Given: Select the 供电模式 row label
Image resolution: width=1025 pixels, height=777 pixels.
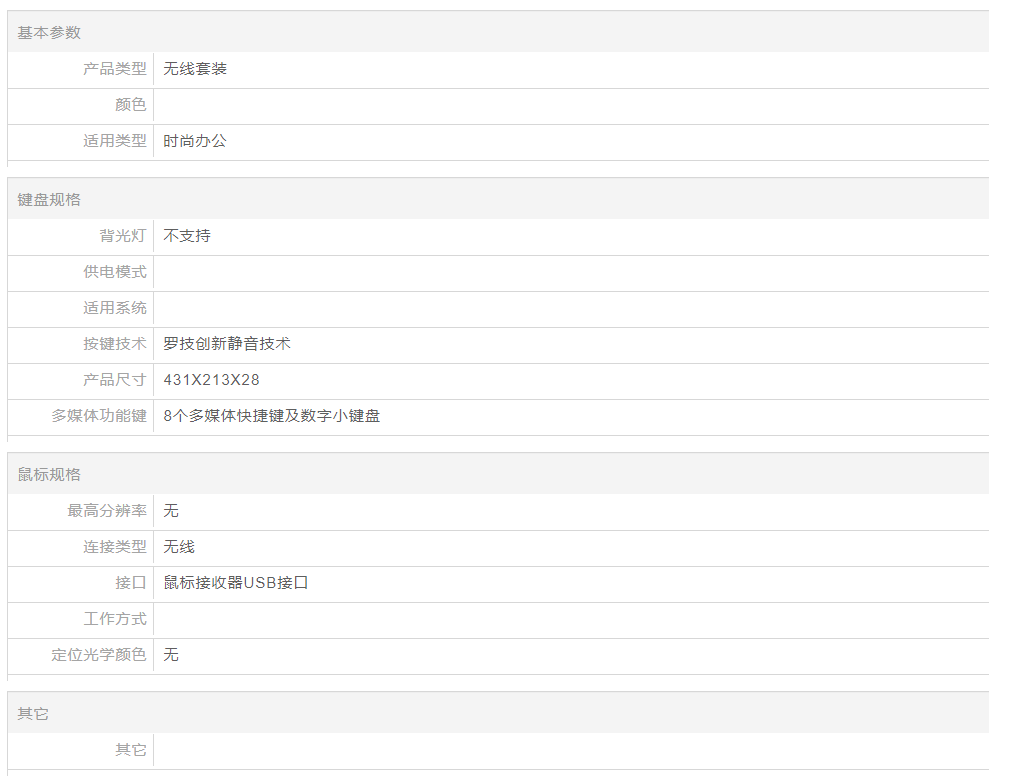Looking at the screenshot, I should click(114, 272).
